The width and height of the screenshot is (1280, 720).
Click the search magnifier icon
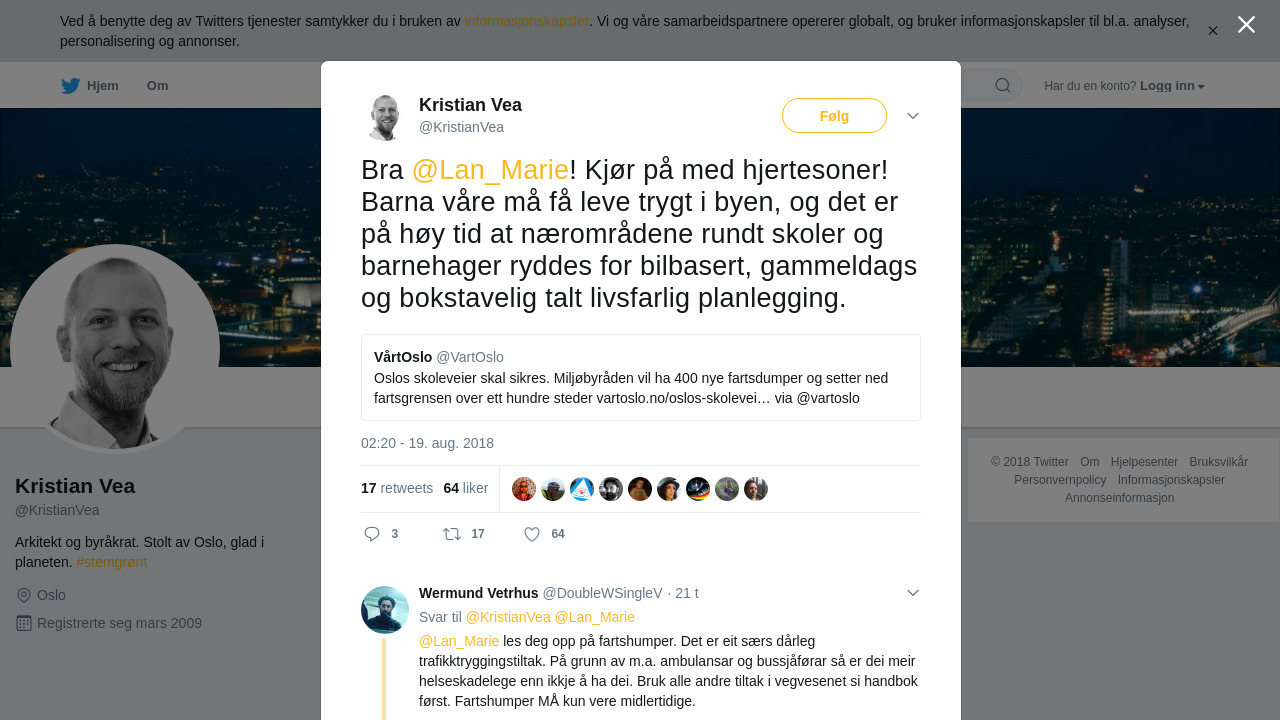click(x=1003, y=85)
